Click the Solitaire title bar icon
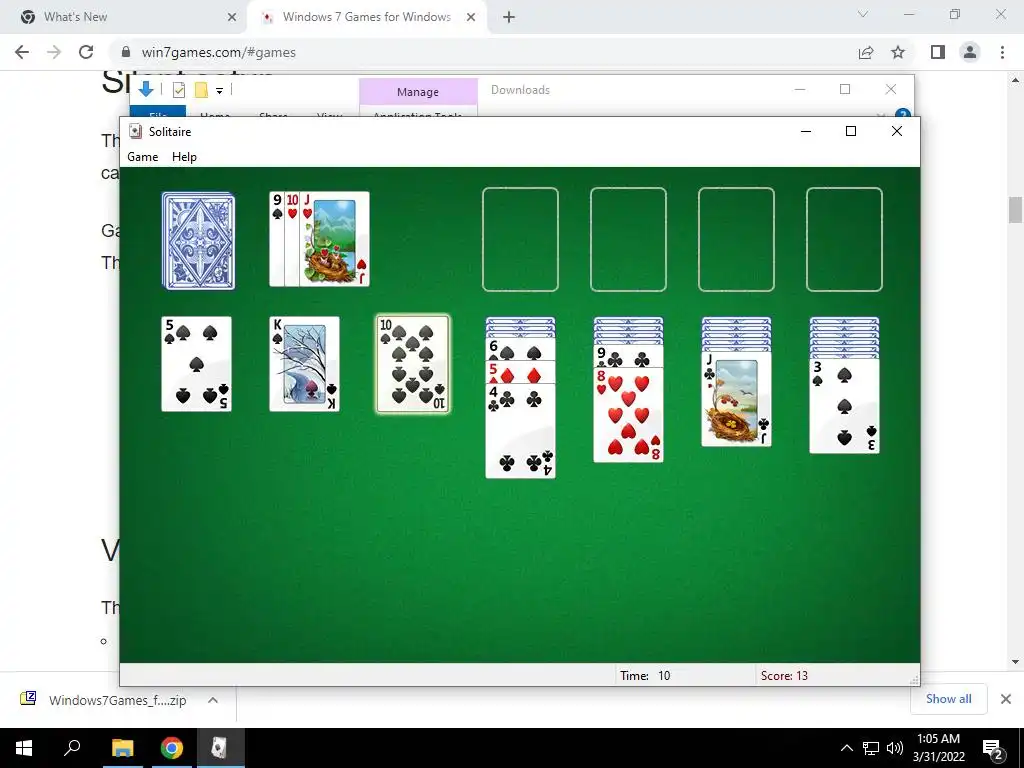Image resolution: width=1024 pixels, height=768 pixels. point(135,131)
